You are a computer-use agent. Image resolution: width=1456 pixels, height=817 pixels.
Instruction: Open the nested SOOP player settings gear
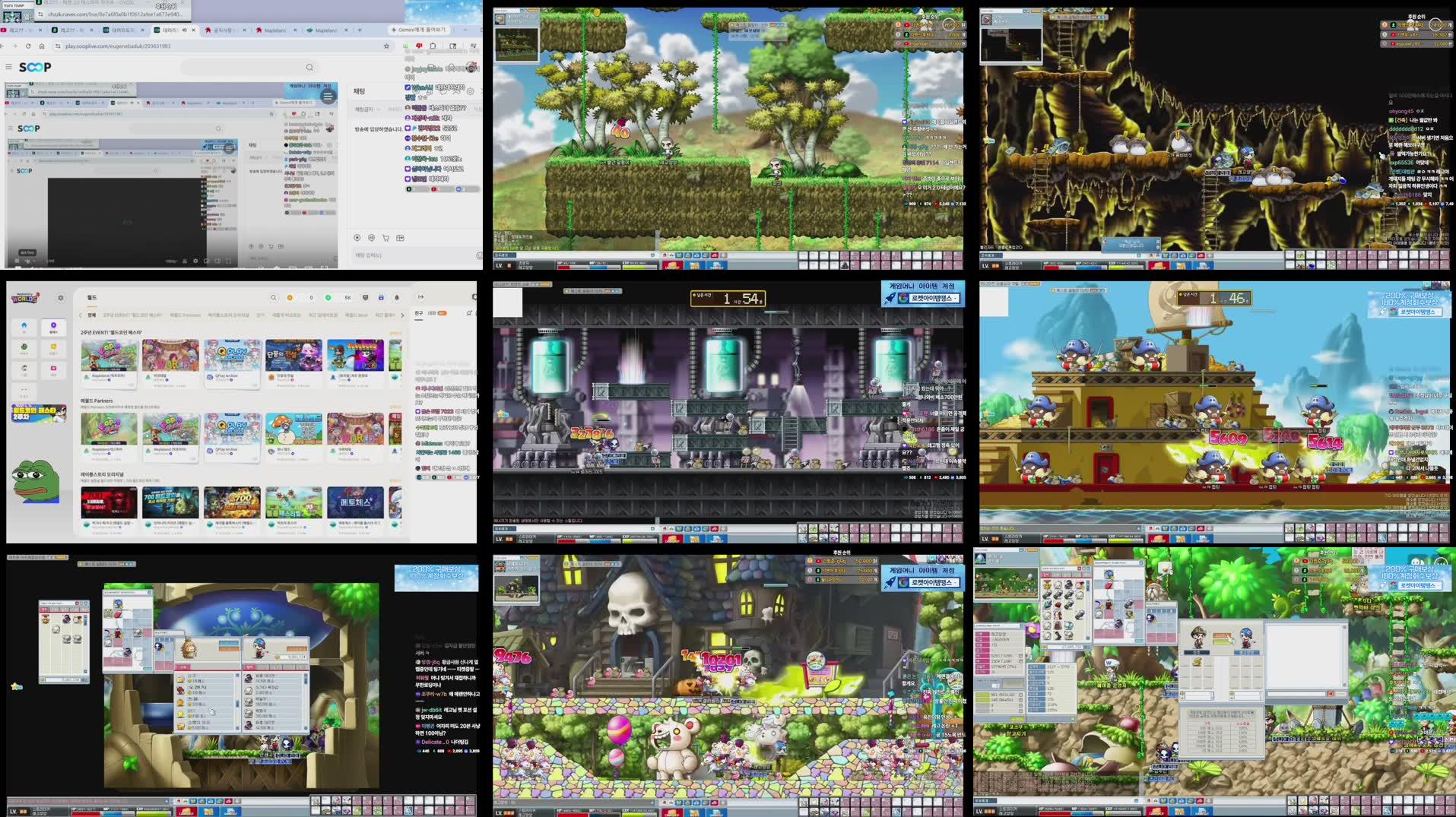click(195, 261)
